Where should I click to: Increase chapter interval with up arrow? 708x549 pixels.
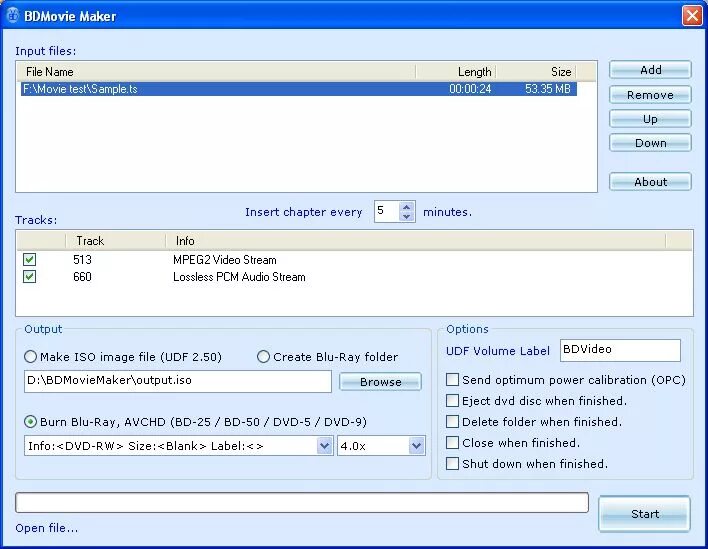tap(406, 207)
